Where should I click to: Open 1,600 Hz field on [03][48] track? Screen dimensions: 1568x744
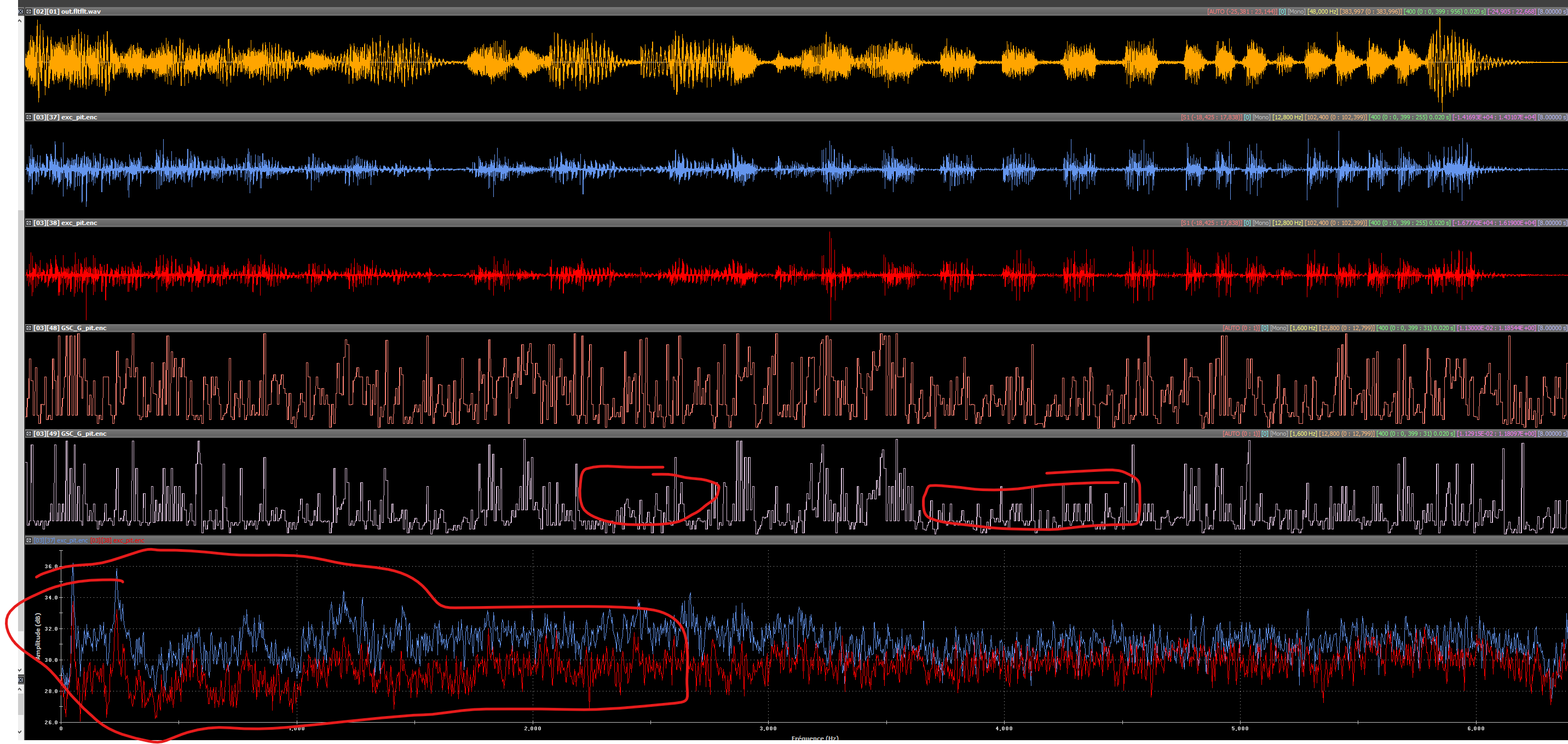point(1303,328)
